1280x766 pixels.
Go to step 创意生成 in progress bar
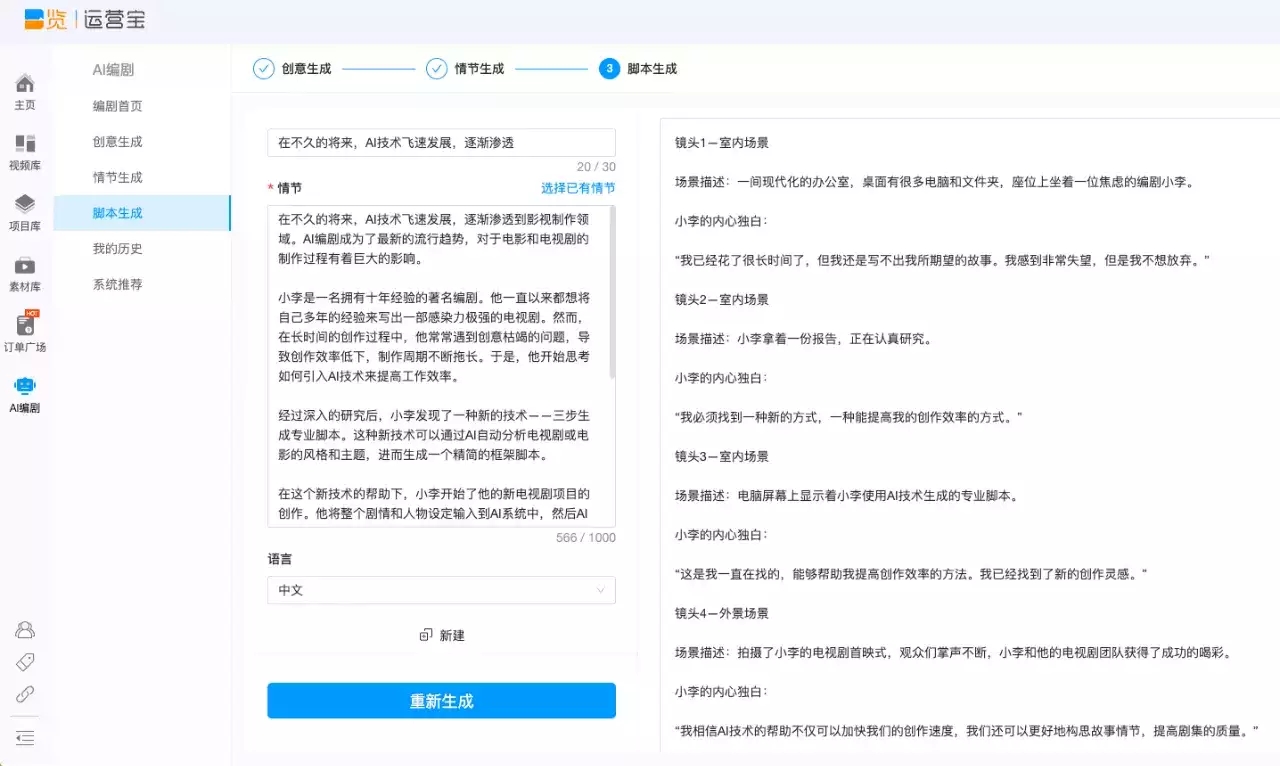(293, 69)
